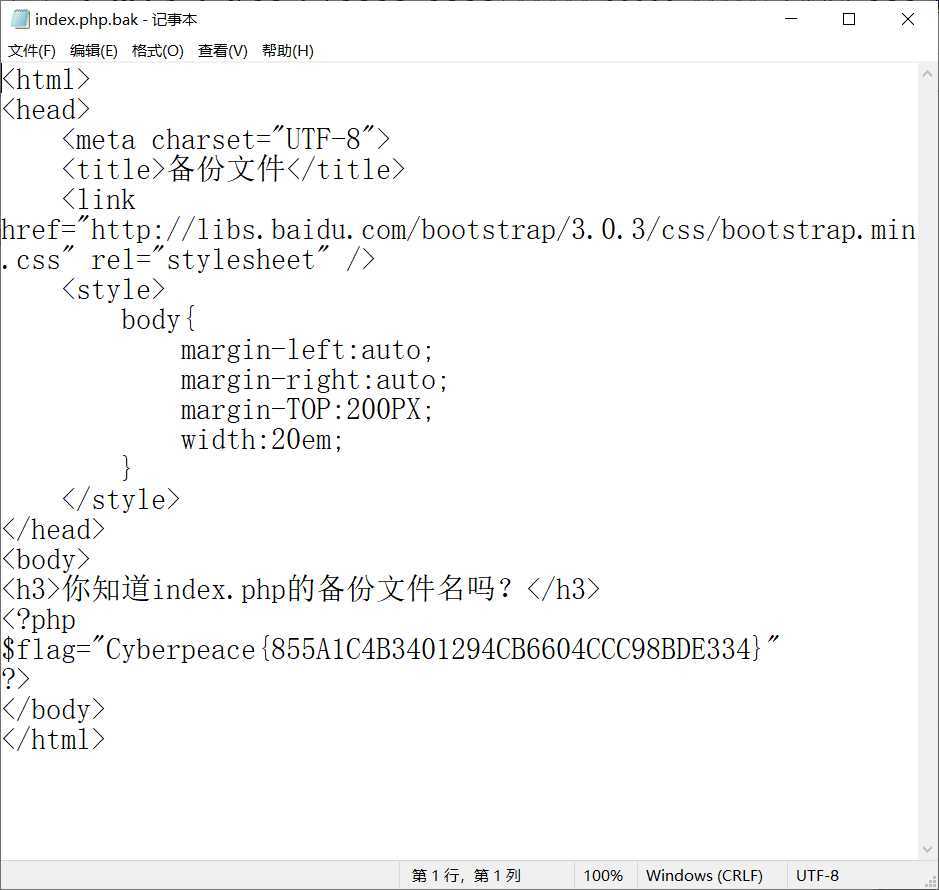Click the closing </body> tag line

[x=53, y=709]
